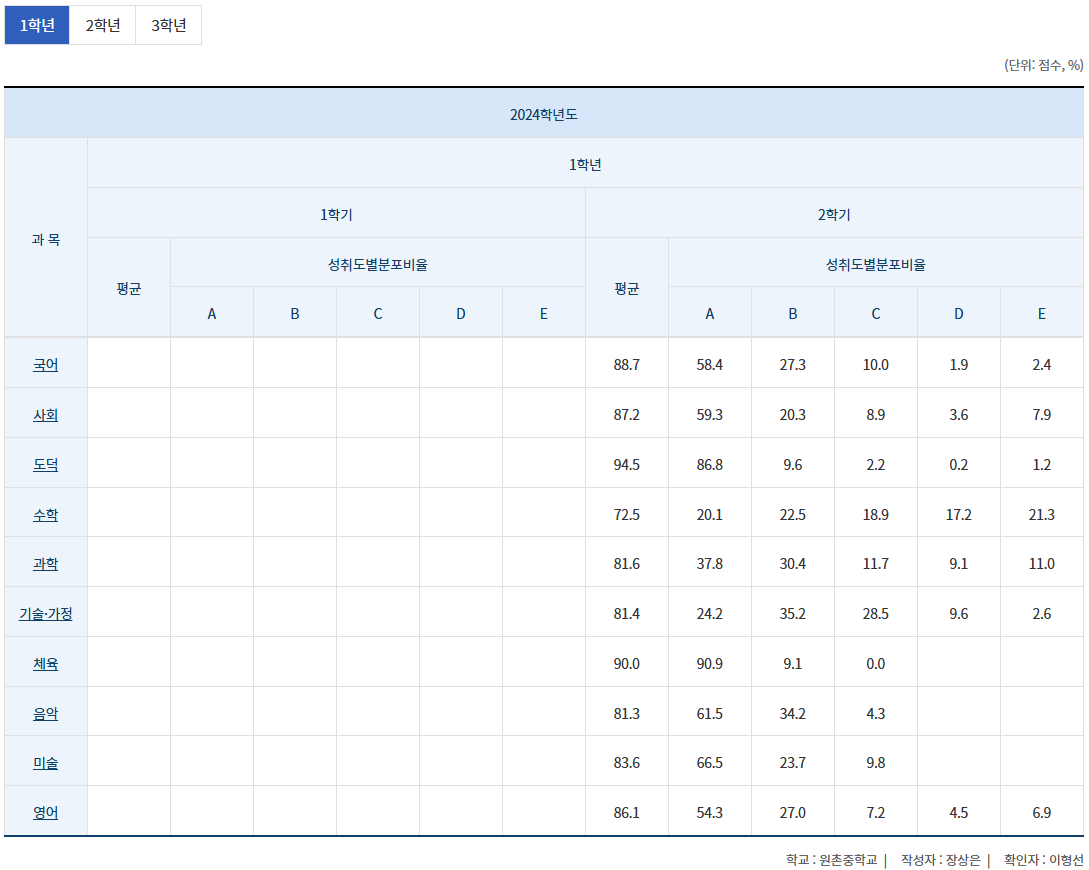
Task: Click 음악 A ratio 61.5
Action: [710, 713]
